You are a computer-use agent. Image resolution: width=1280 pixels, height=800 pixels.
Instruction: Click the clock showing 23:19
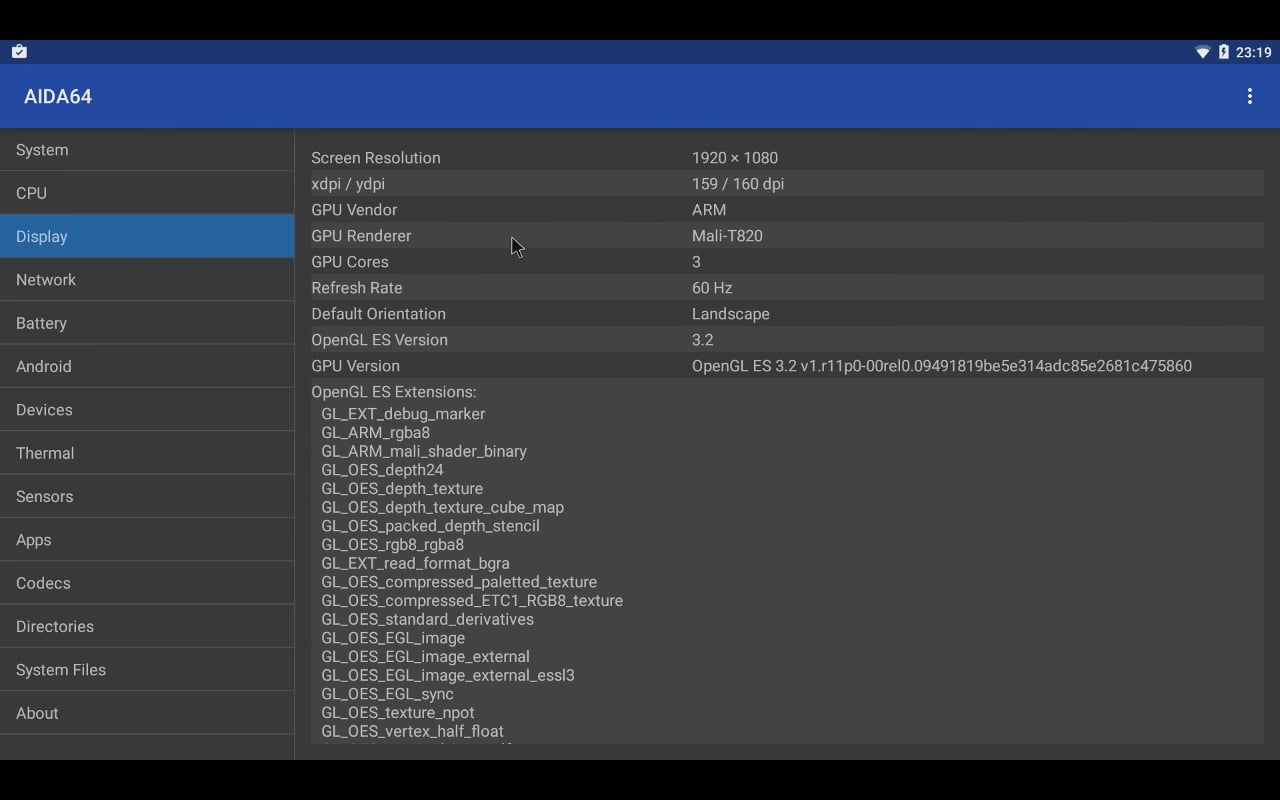(1253, 52)
